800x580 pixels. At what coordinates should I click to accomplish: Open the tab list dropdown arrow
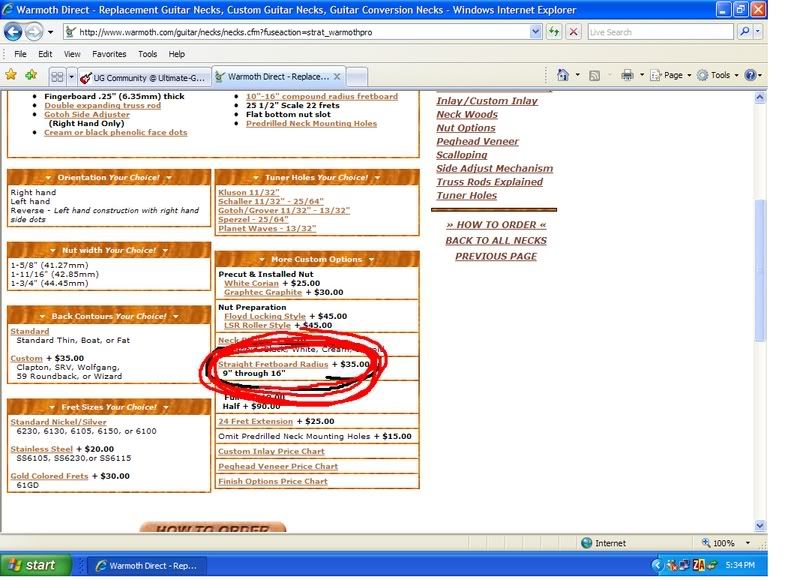coord(71,77)
